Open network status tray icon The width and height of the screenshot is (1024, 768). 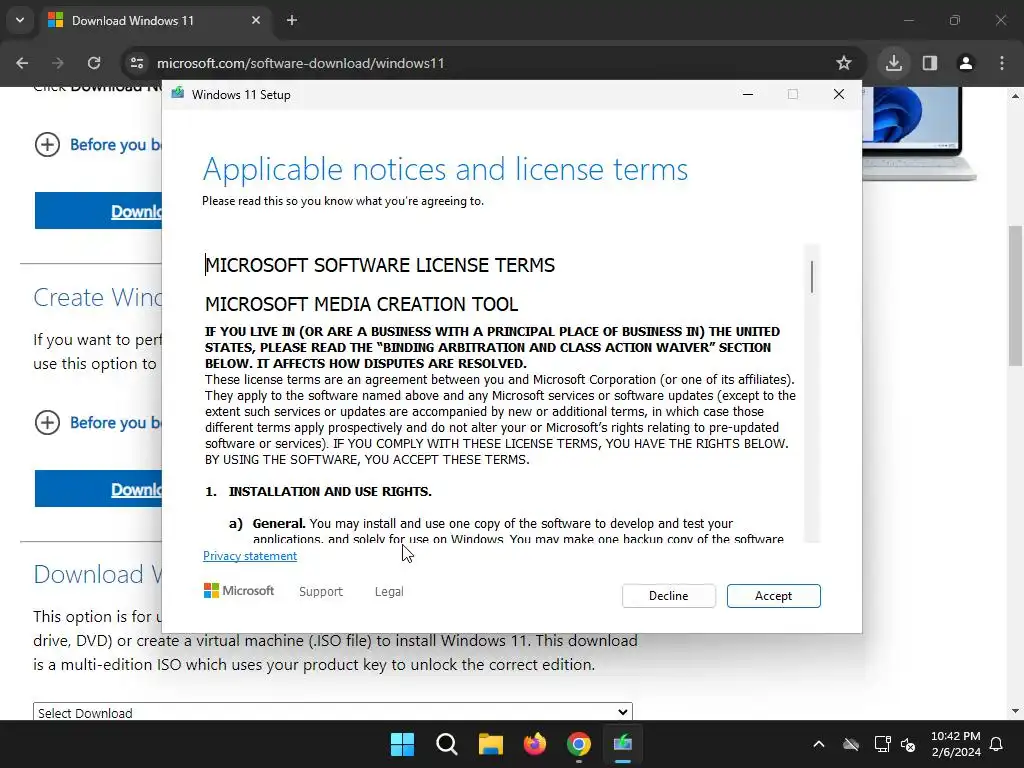(882, 744)
